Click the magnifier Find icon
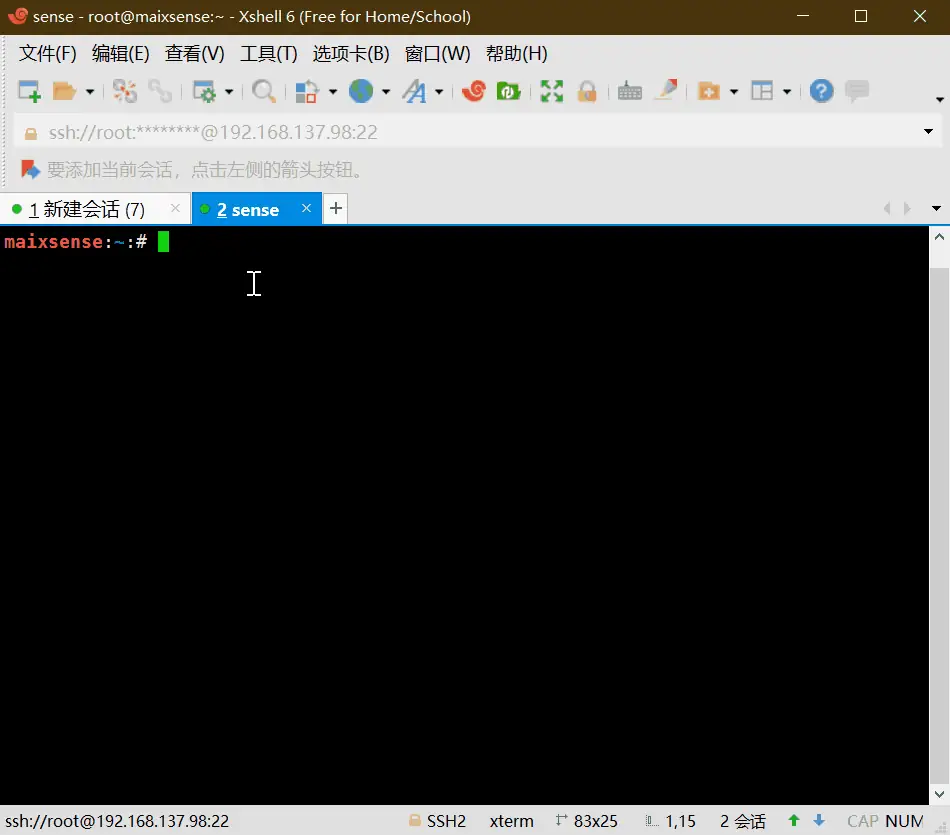Screen dimensions: 950x835 (x=264, y=91)
